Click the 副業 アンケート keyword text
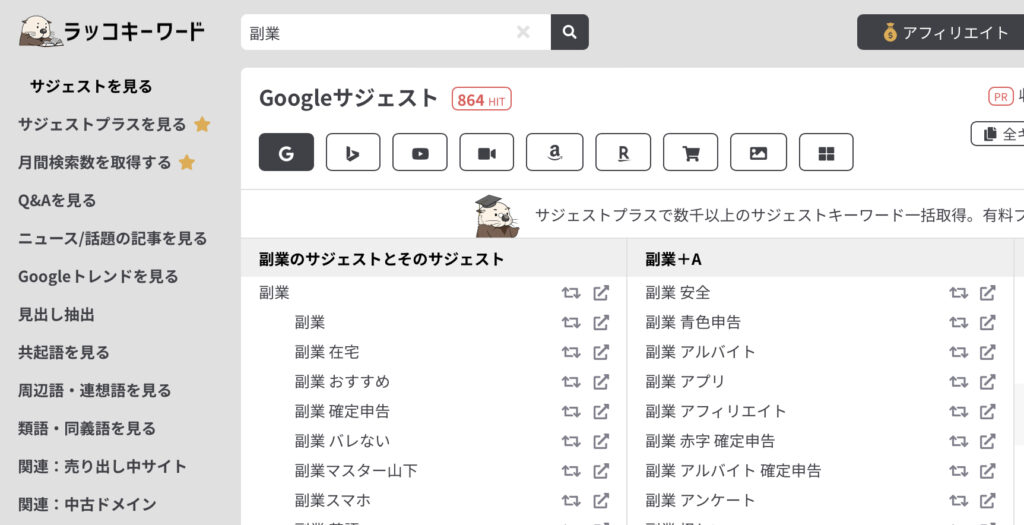Image resolution: width=1024 pixels, height=525 pixels. [700, 500]
